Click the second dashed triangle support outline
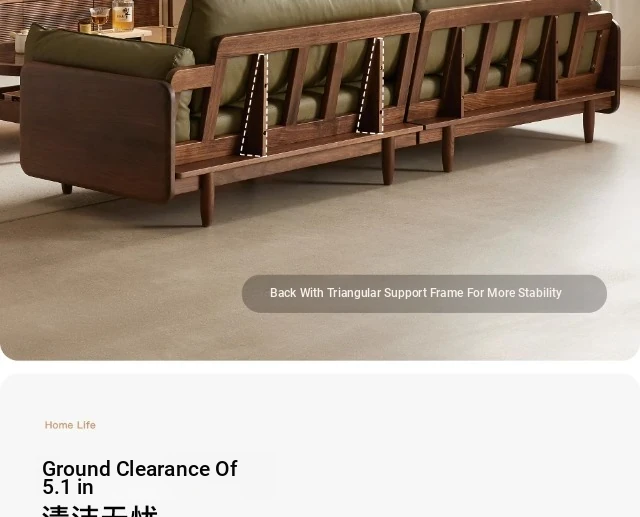The height and width of the screenshot is (517, 640). pyautogui.click(x=371, y=86)
